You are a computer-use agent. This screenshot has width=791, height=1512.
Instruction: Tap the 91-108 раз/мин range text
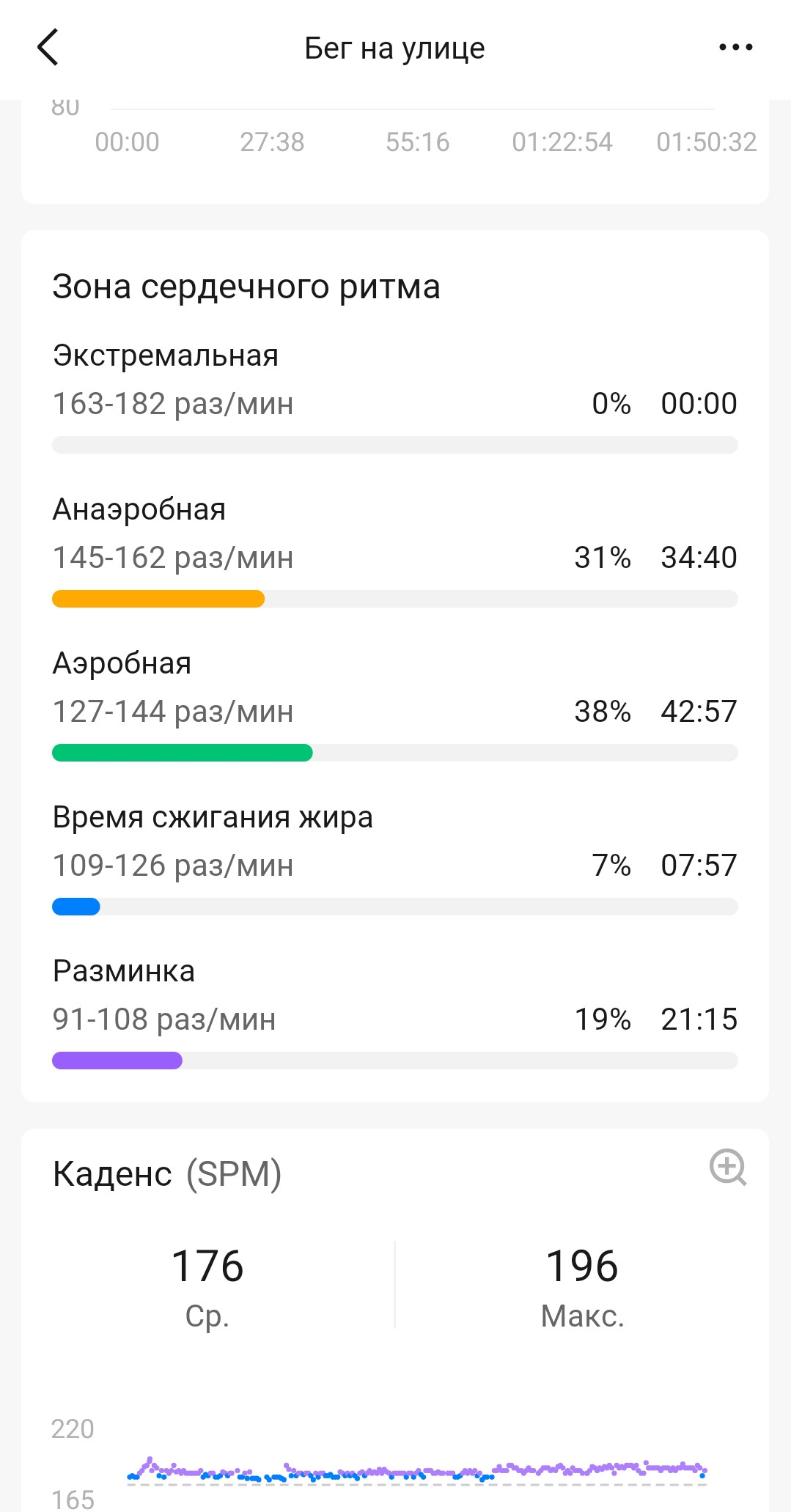click(164, 1019)
